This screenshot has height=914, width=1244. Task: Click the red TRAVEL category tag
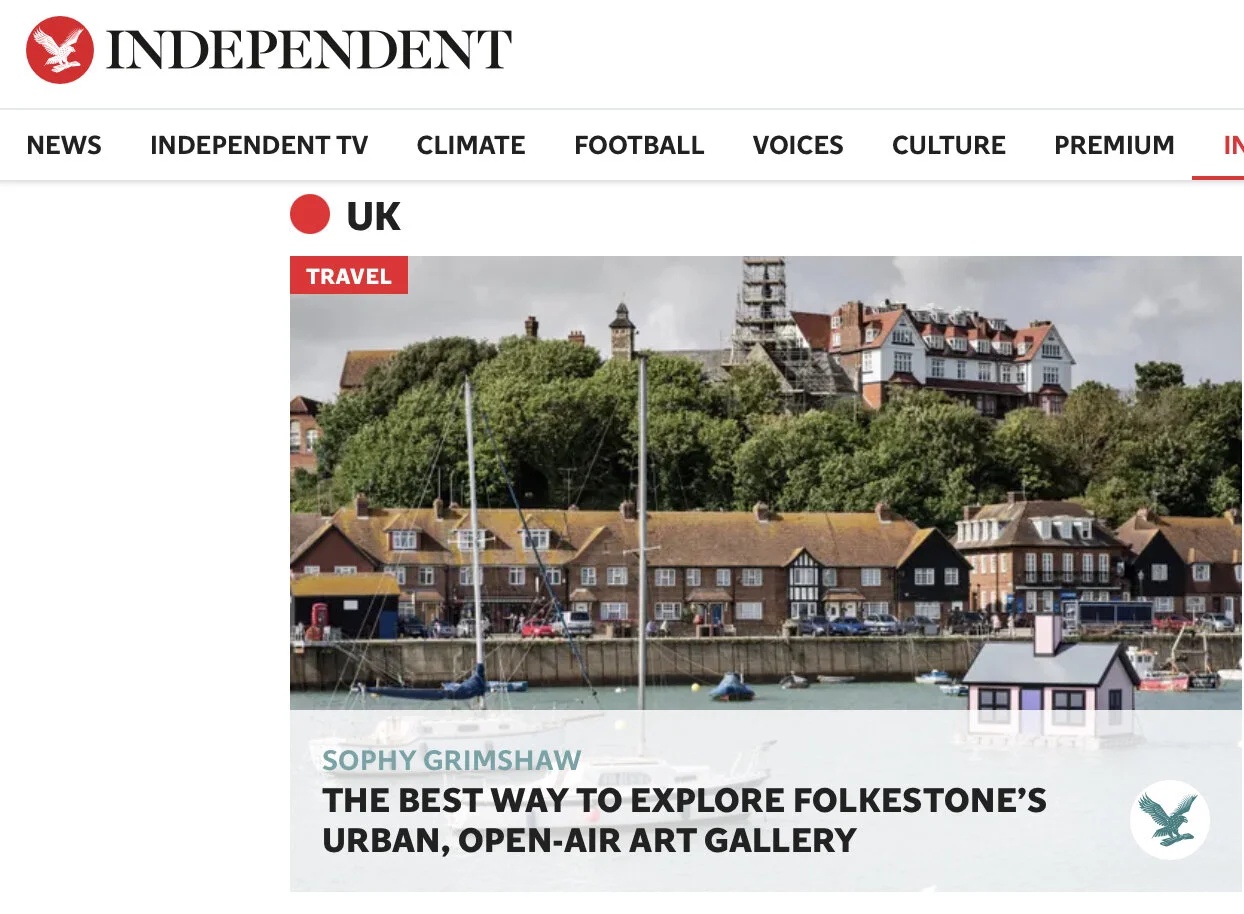349,275
